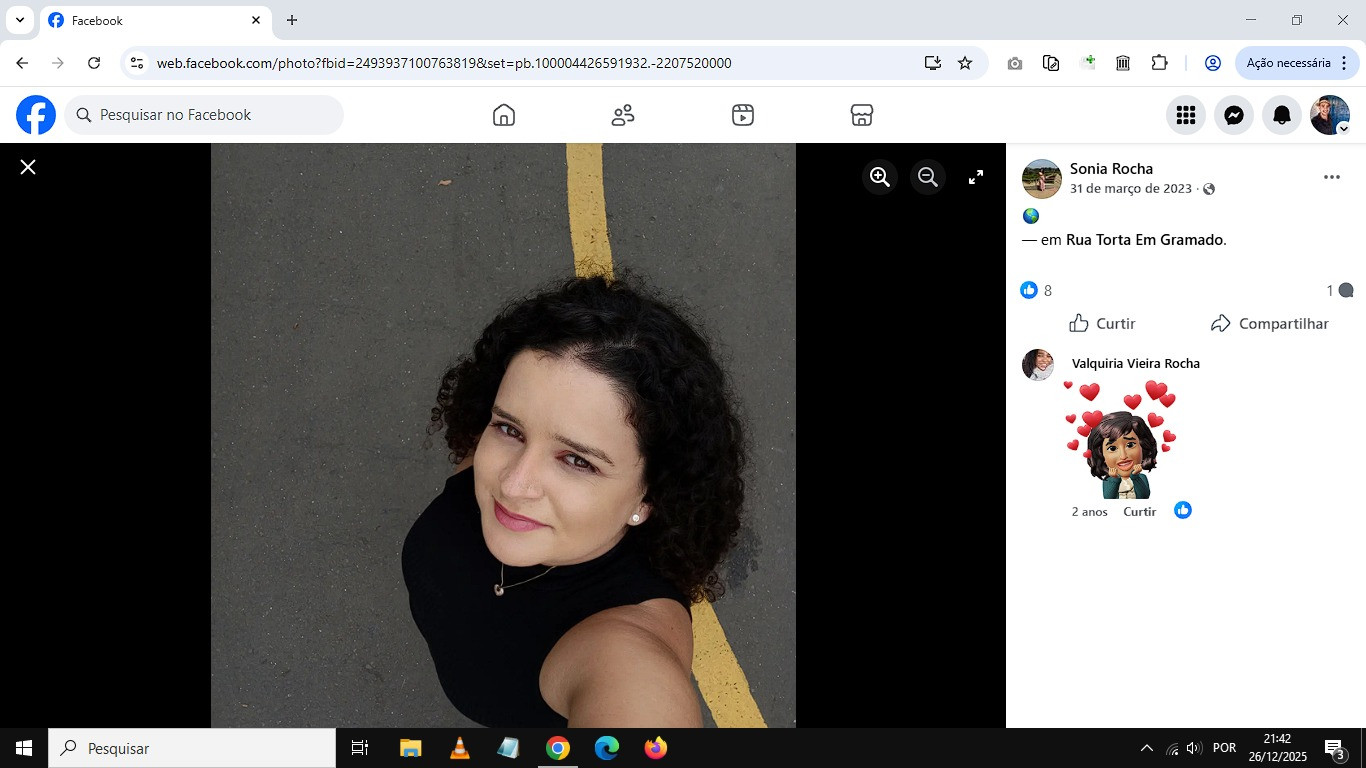Screen dimensions: 1366x768
Task: Toggle Curtir on the photo post
Action: click(1102, 323)
